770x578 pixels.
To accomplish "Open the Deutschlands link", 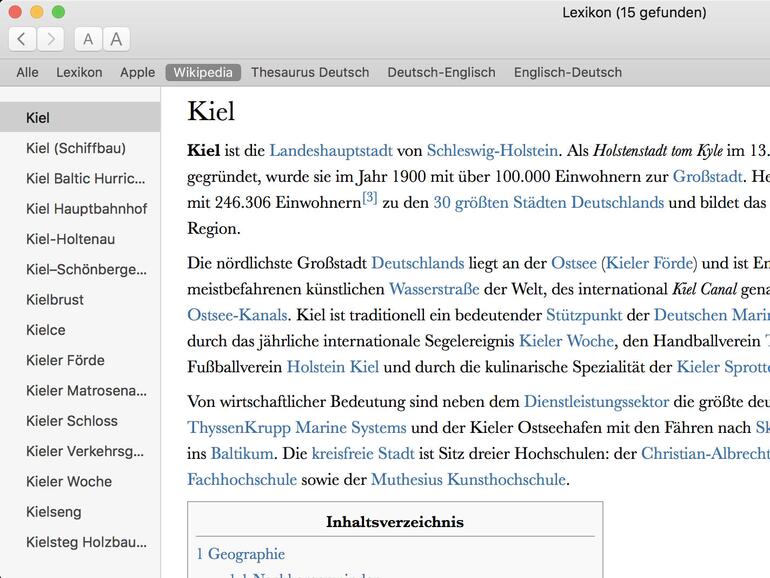I will click(417, 263).
